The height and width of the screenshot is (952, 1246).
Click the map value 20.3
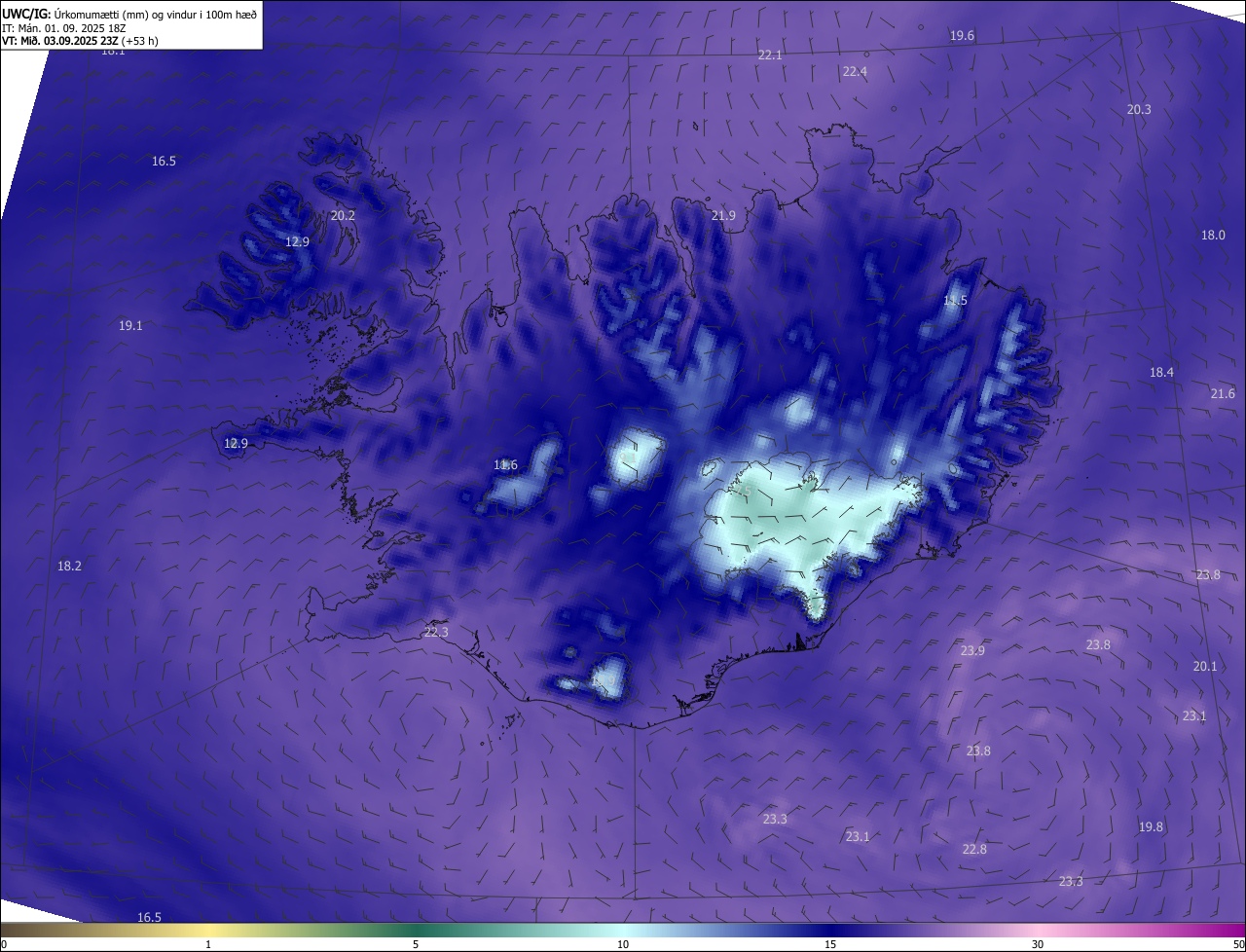(1139, 110)
